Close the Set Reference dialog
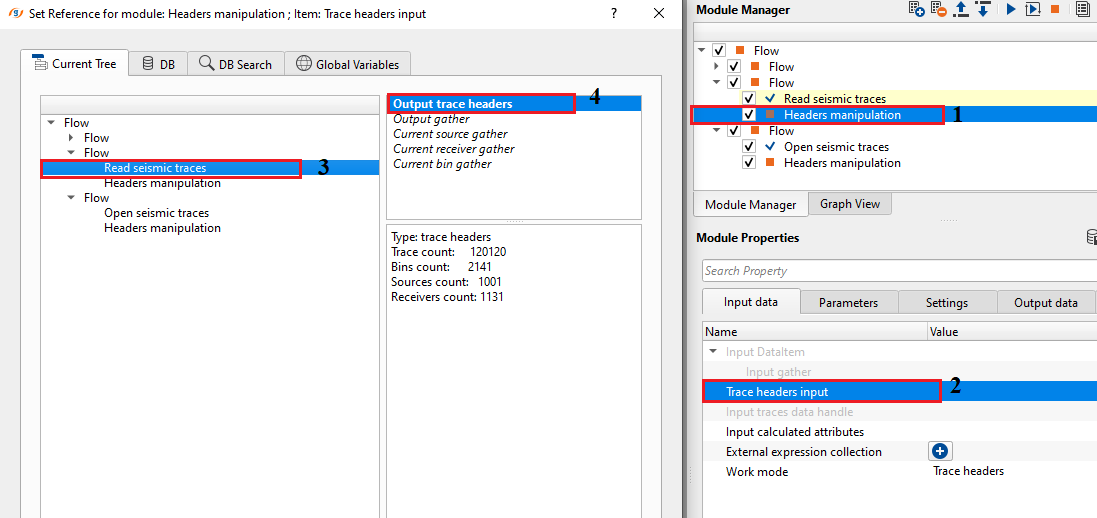 click(x=658, y=13)
